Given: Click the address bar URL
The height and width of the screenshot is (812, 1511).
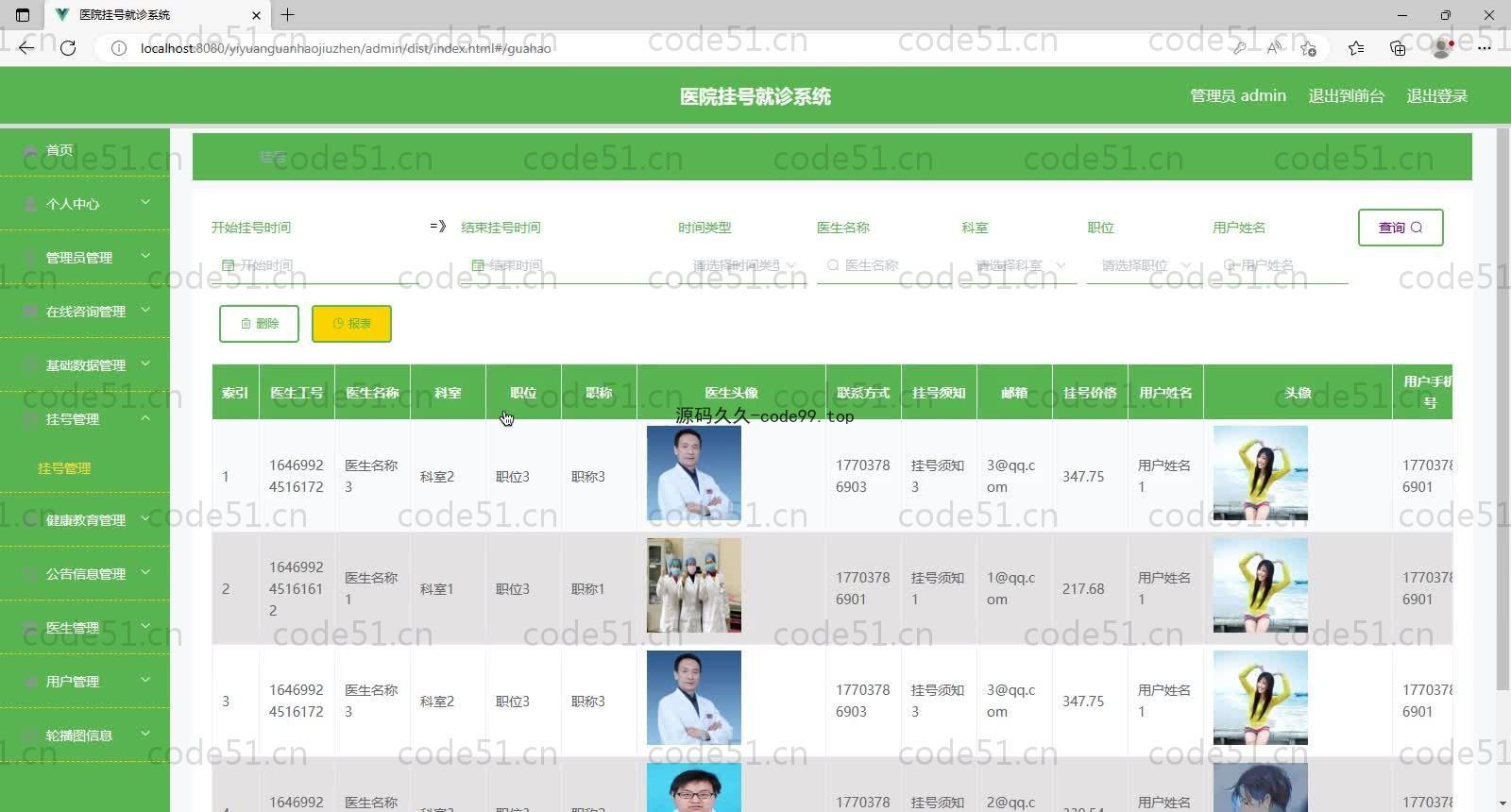Looking at the screenshot, I should [346, 48].
